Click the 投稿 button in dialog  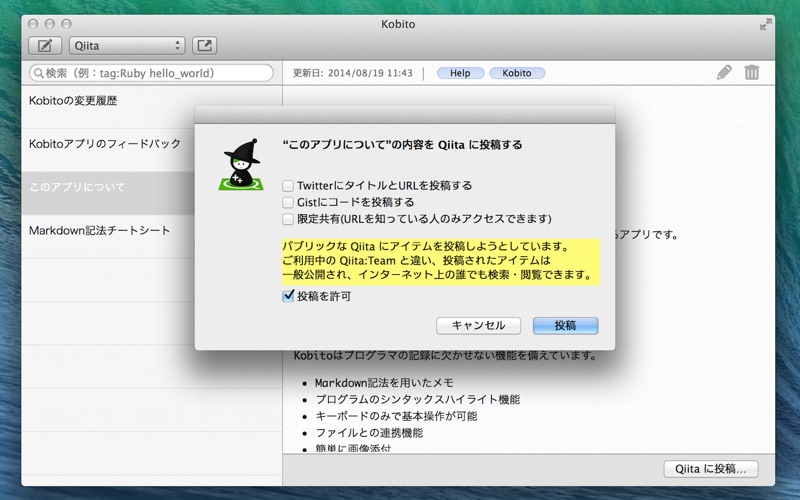click(565, 326)
